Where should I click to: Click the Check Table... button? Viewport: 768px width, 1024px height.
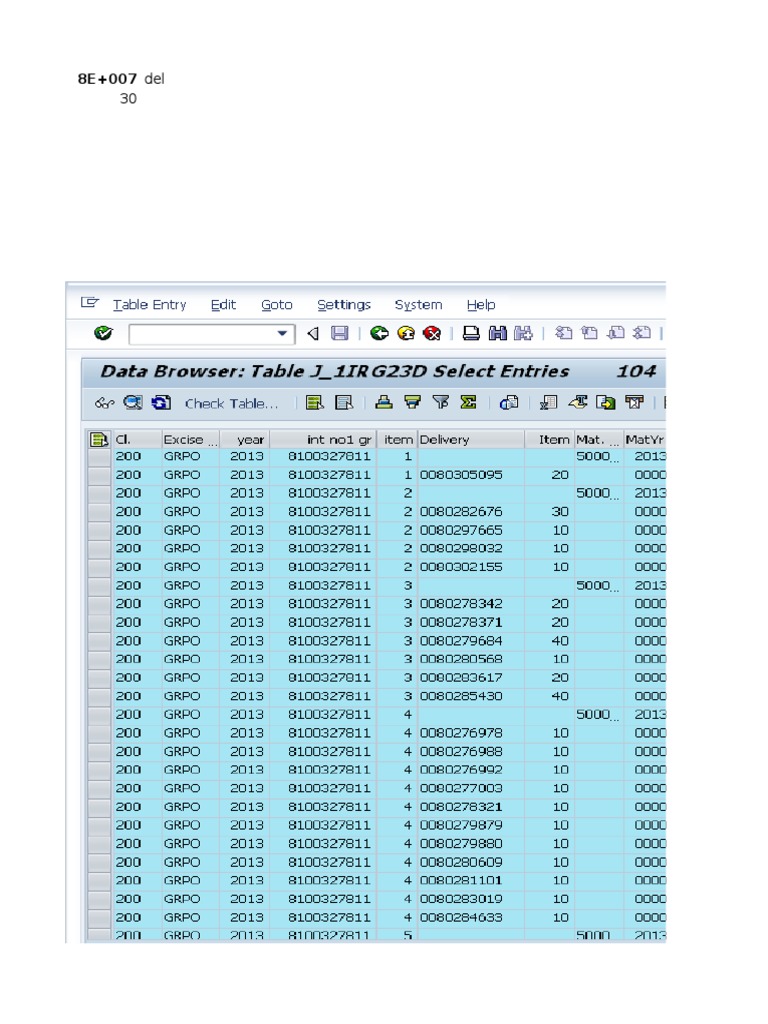(x=231, y=404)
